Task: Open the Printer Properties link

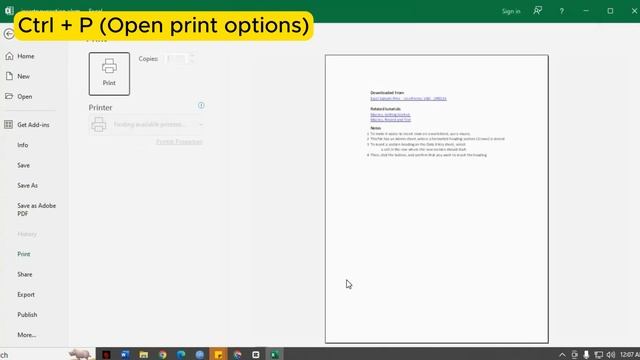Action: click(179, 142)
